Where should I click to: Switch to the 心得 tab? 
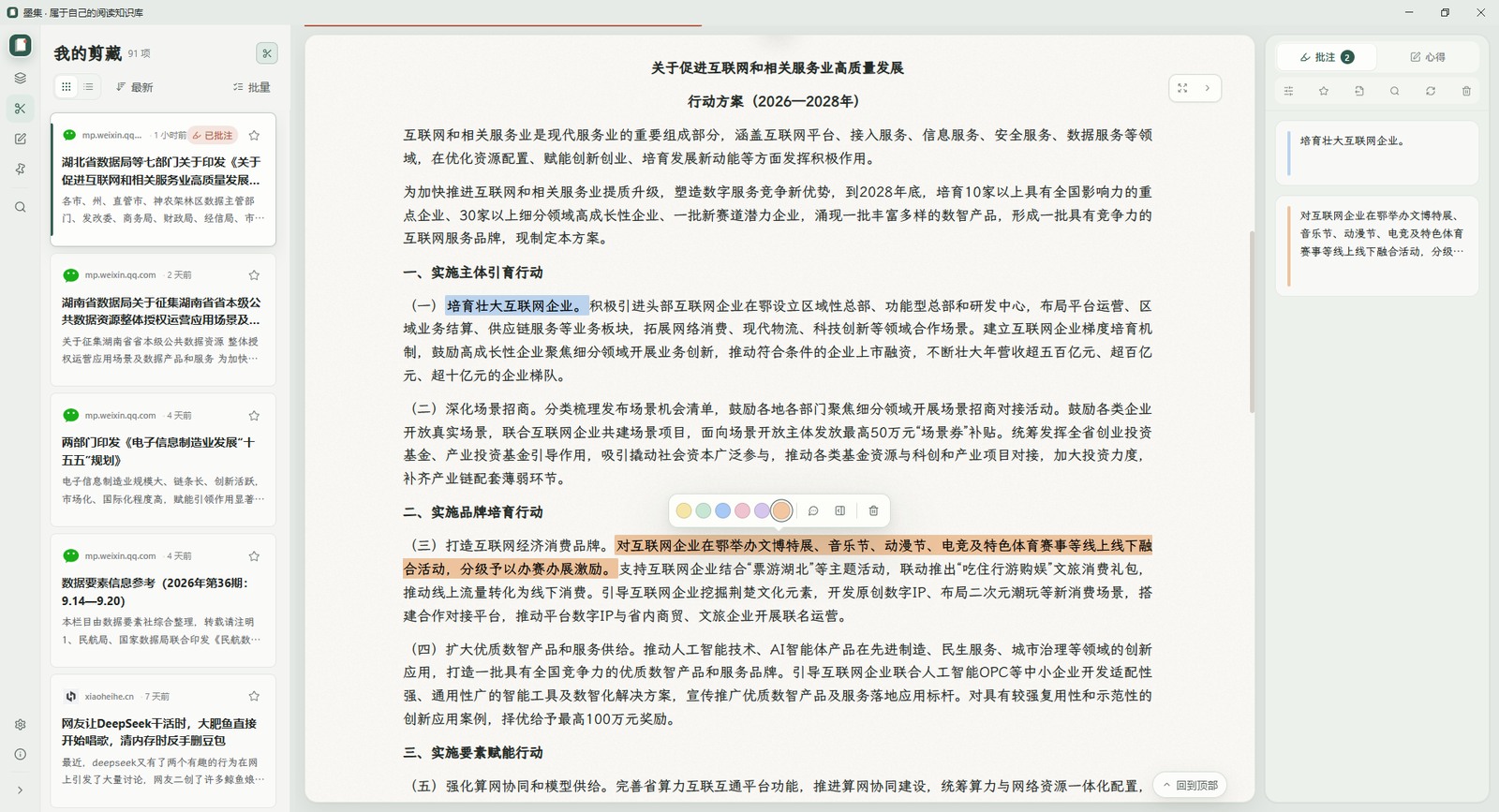click(x=1428, y=57)
